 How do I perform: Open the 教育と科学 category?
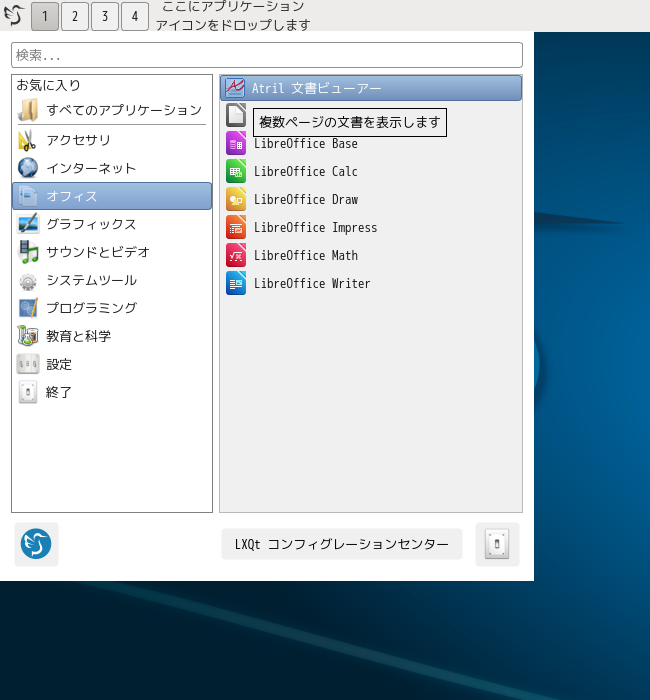[x=112, y=336]
